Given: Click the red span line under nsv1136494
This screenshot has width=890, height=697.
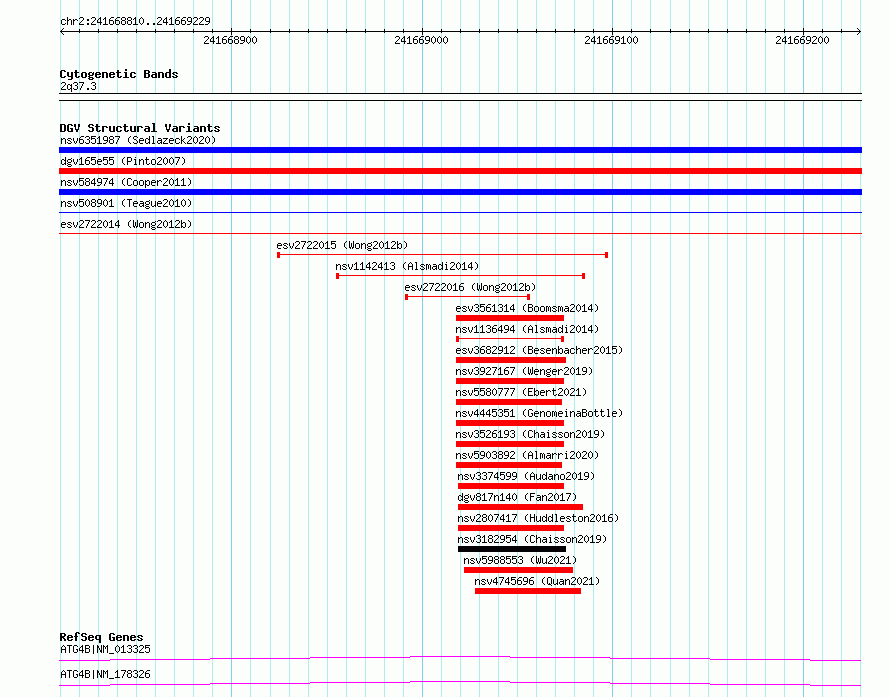Looking at the screenshot, I should pos(510,339).
